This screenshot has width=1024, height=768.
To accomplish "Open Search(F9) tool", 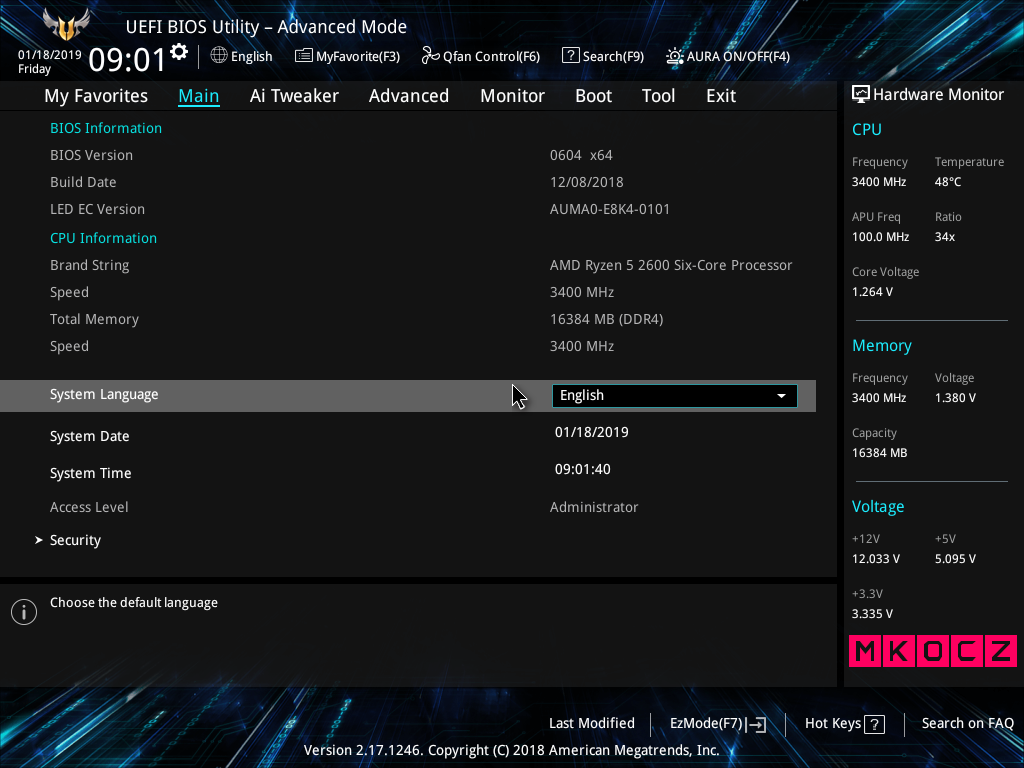I will pyautogui.click(x=603, y=56).
